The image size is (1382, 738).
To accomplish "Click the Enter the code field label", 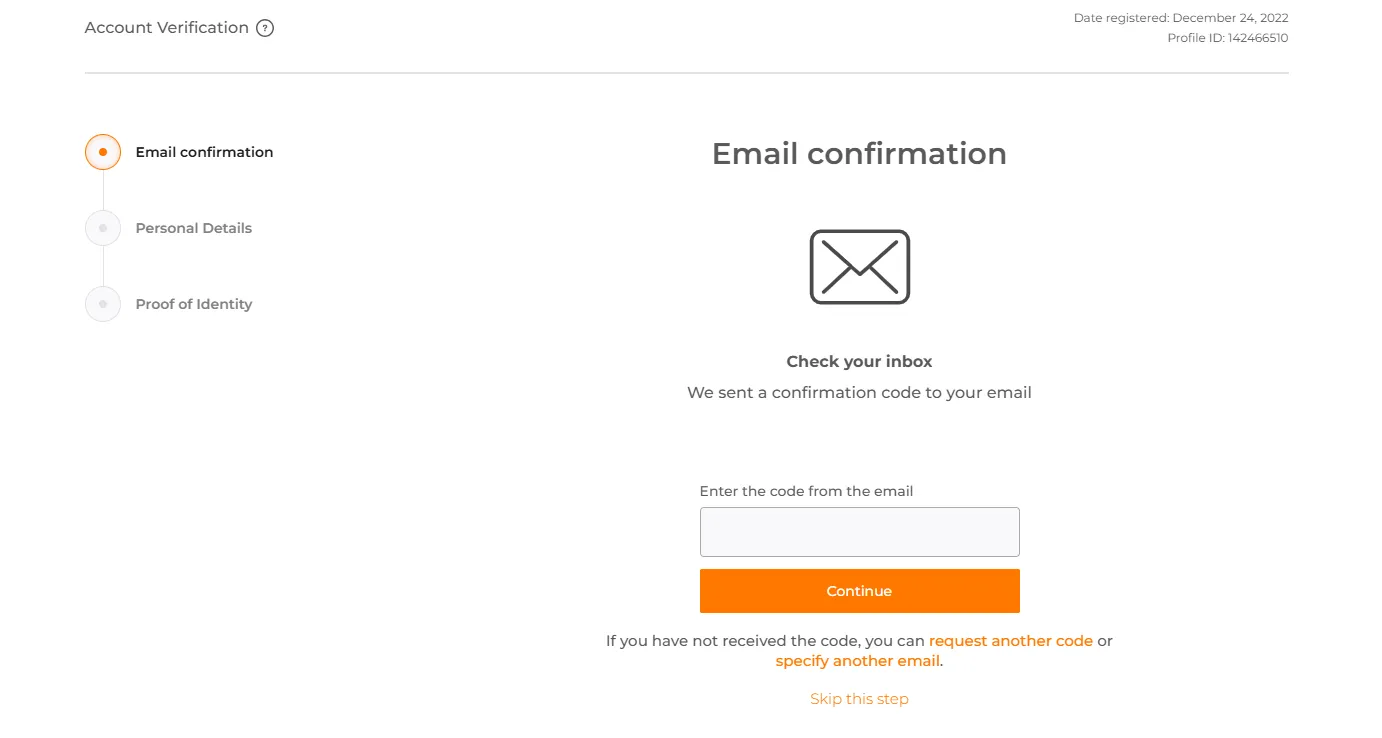I will coord(806,491).
